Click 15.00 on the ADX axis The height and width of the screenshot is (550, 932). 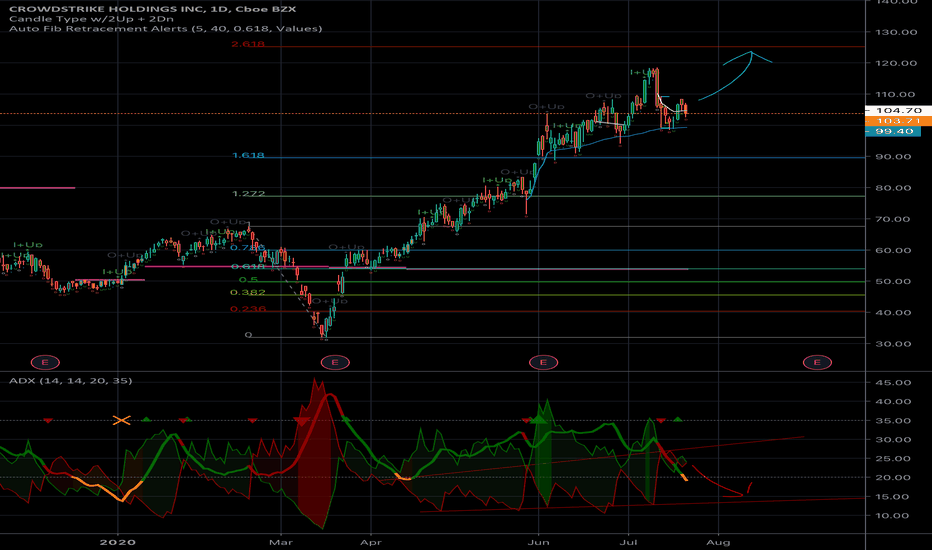pos(894,496)
